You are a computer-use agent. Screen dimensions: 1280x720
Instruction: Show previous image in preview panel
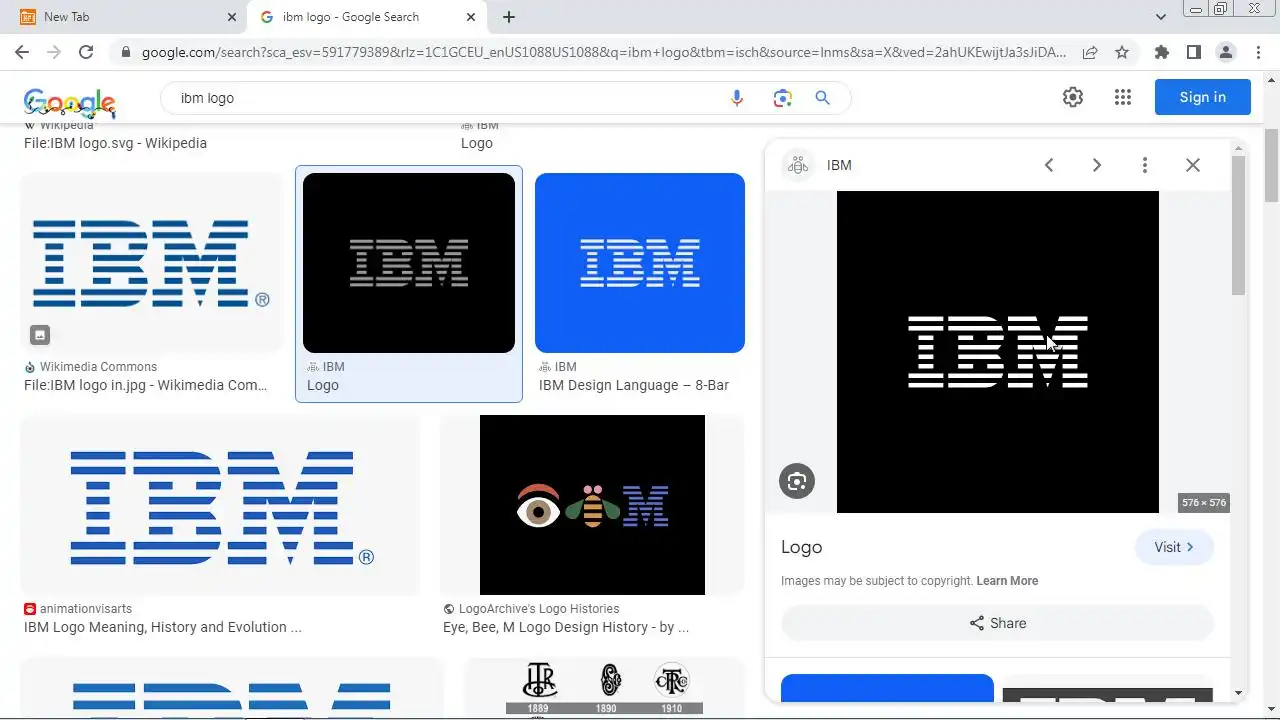coord(1049,165)
